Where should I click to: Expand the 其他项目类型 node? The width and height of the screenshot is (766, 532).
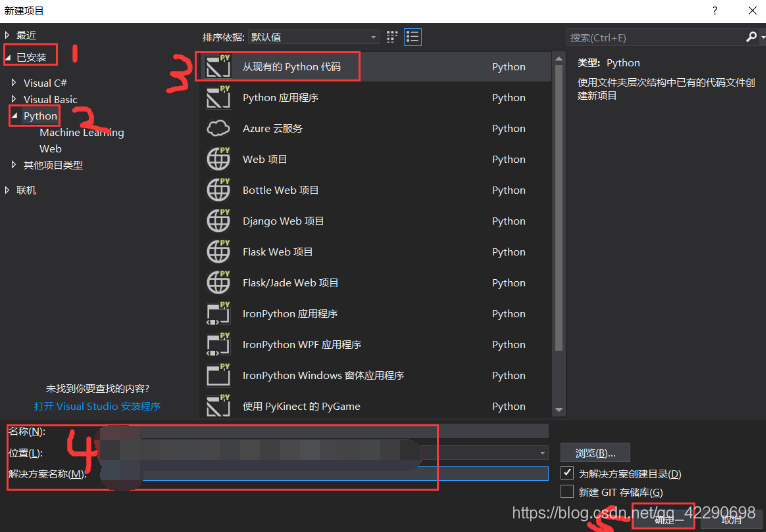point(14,165)
